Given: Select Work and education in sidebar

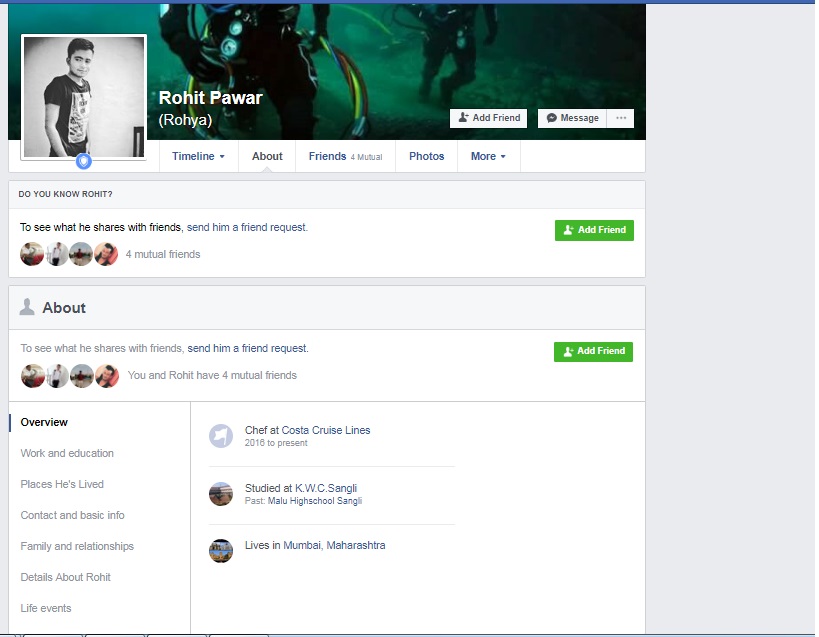Looking at the screenshot, I should point(67,453).
